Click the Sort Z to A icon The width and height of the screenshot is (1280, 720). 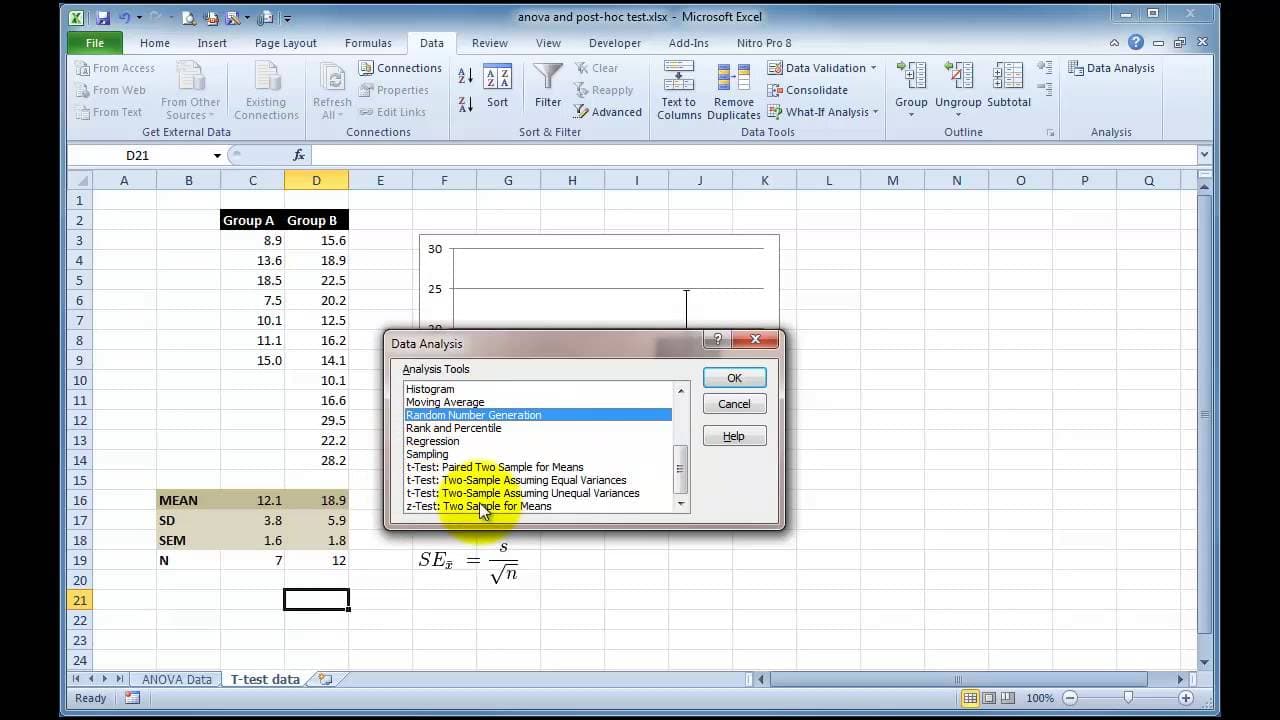click(x=466, y=103)
